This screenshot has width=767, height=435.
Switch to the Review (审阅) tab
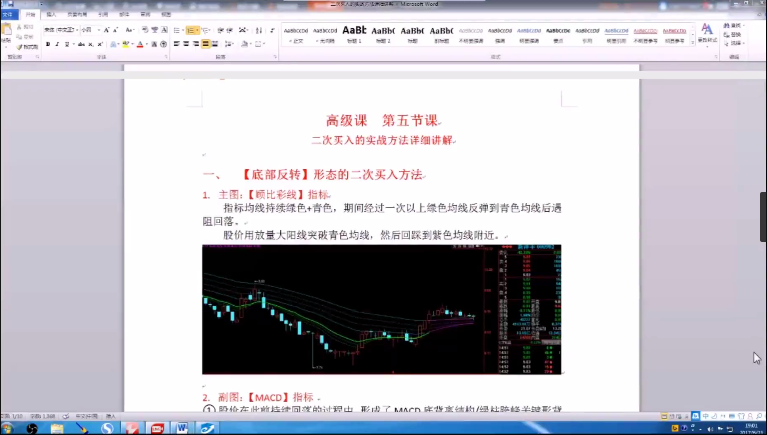[x=145, y=14]
